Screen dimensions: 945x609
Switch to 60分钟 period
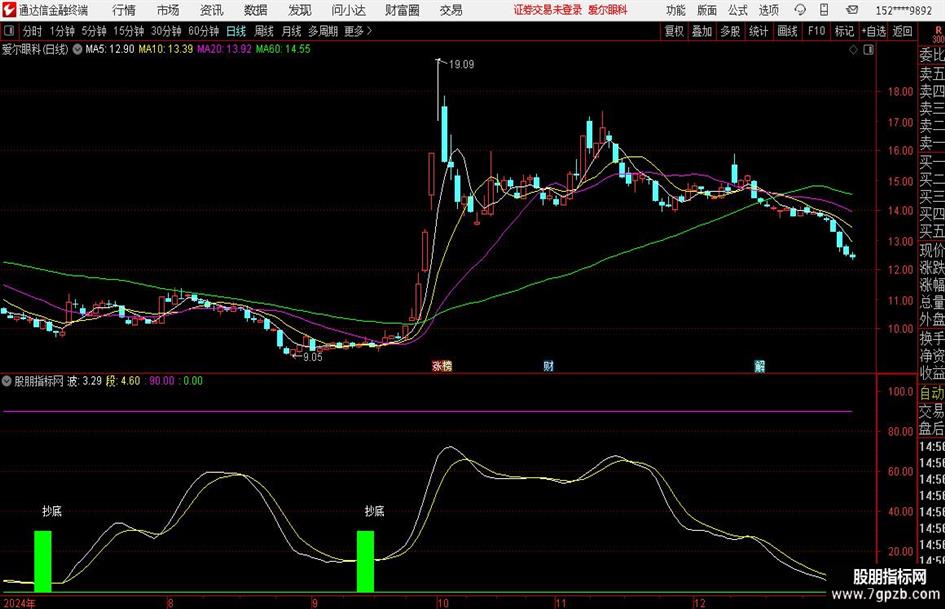click(203, 31)
